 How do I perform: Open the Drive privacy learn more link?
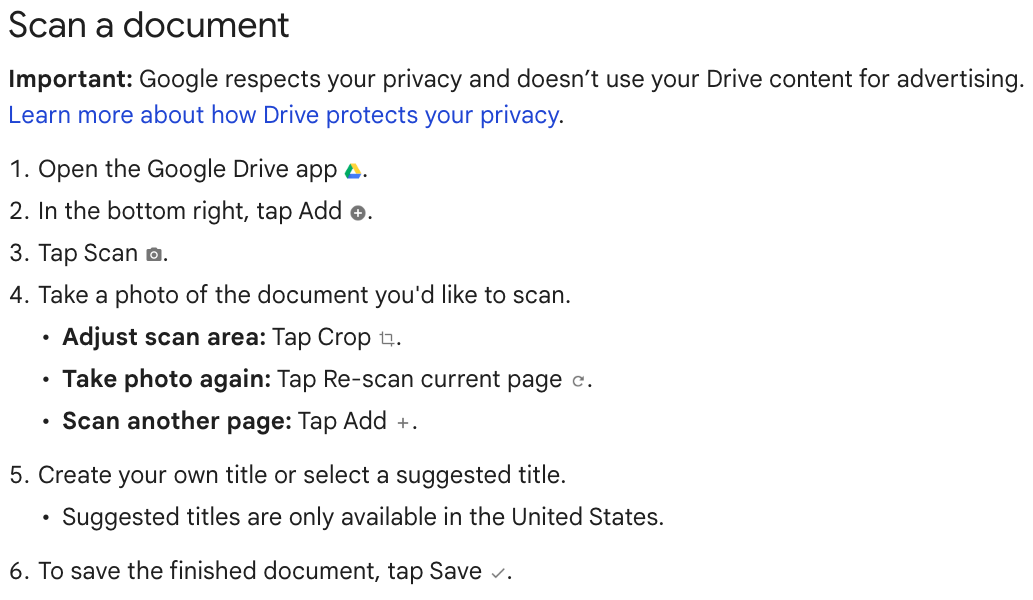tap(284, 115)
